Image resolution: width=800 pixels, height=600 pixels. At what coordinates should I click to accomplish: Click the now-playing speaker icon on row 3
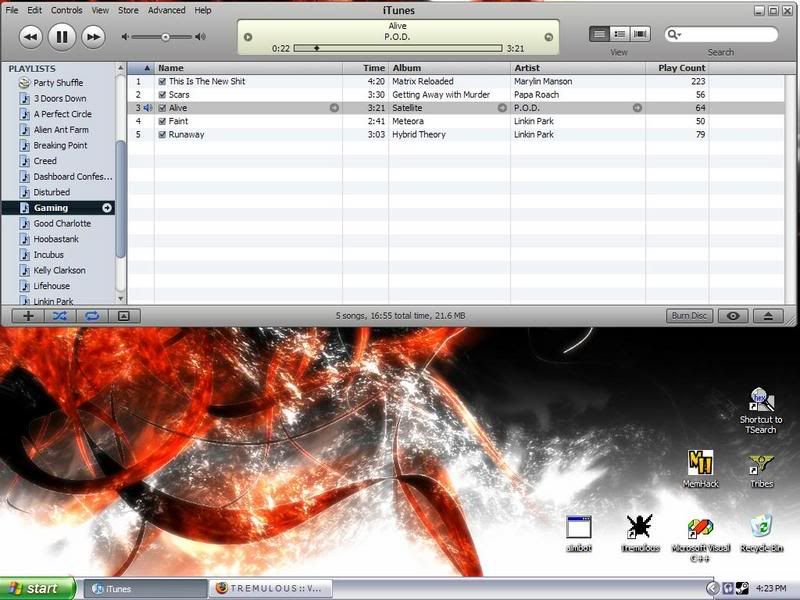point(148,108)
